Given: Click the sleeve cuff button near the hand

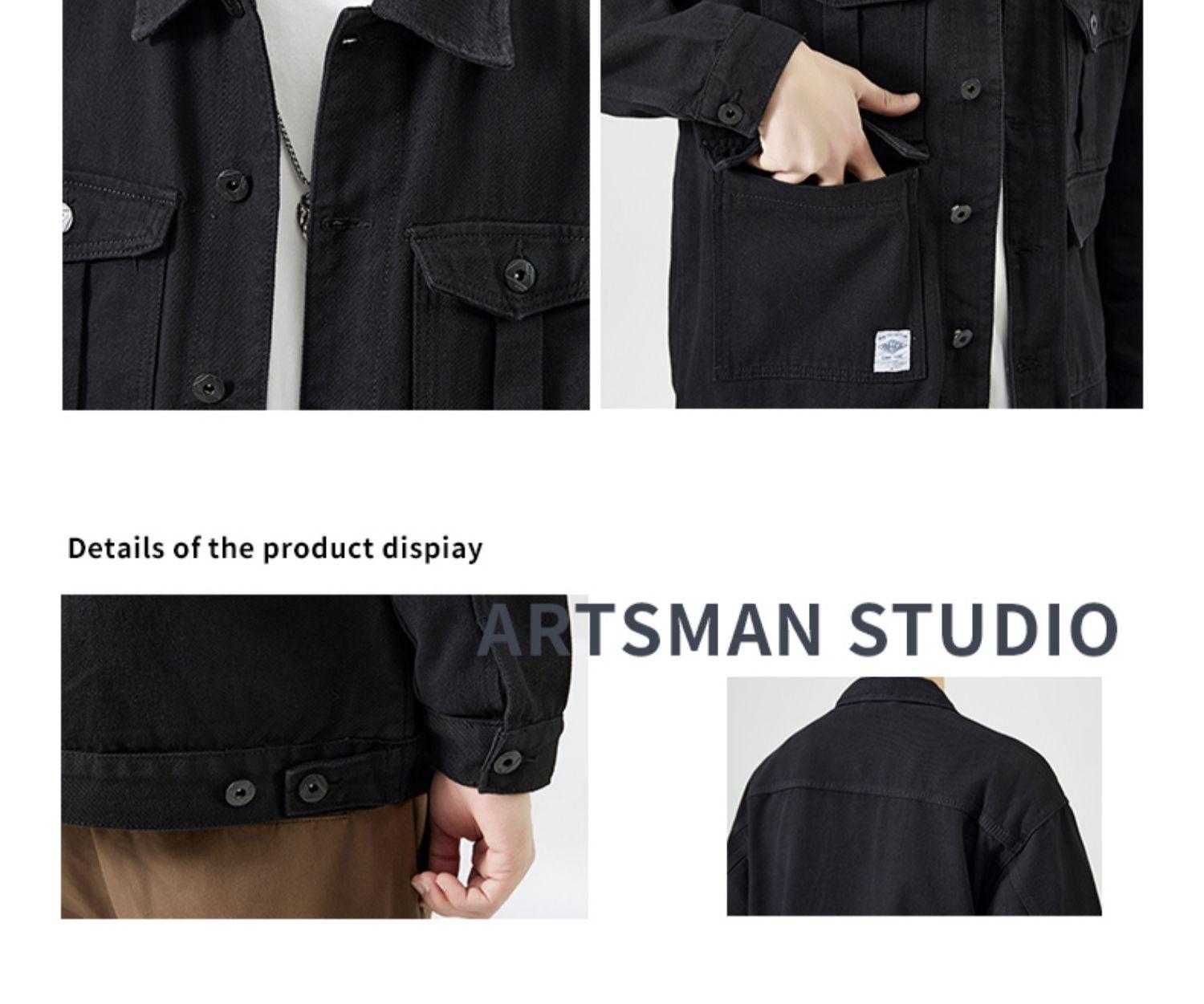Looking at the screenshot, I should pyautogui.click(x=729, y=112).
